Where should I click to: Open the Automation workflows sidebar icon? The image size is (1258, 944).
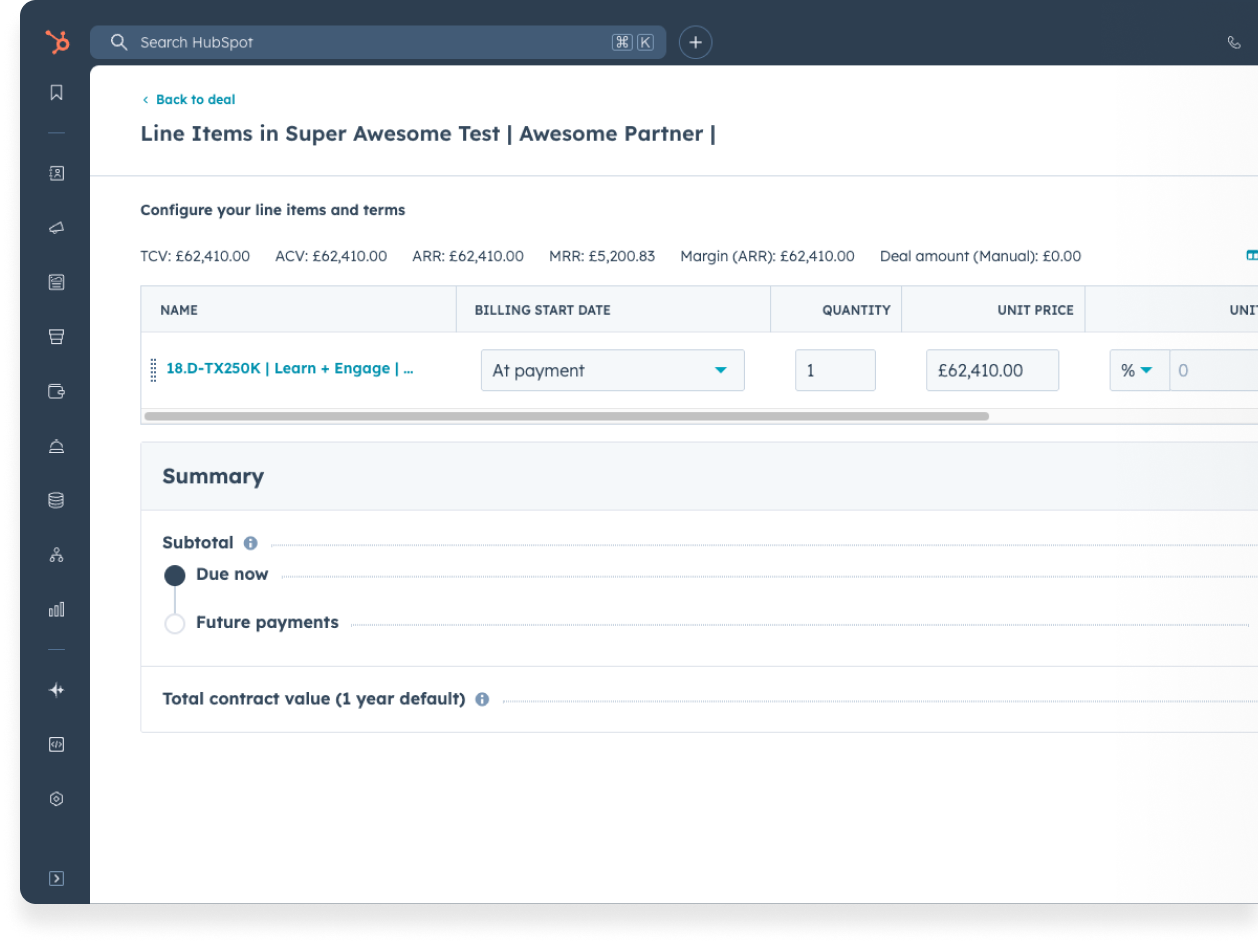pos(57,555)
